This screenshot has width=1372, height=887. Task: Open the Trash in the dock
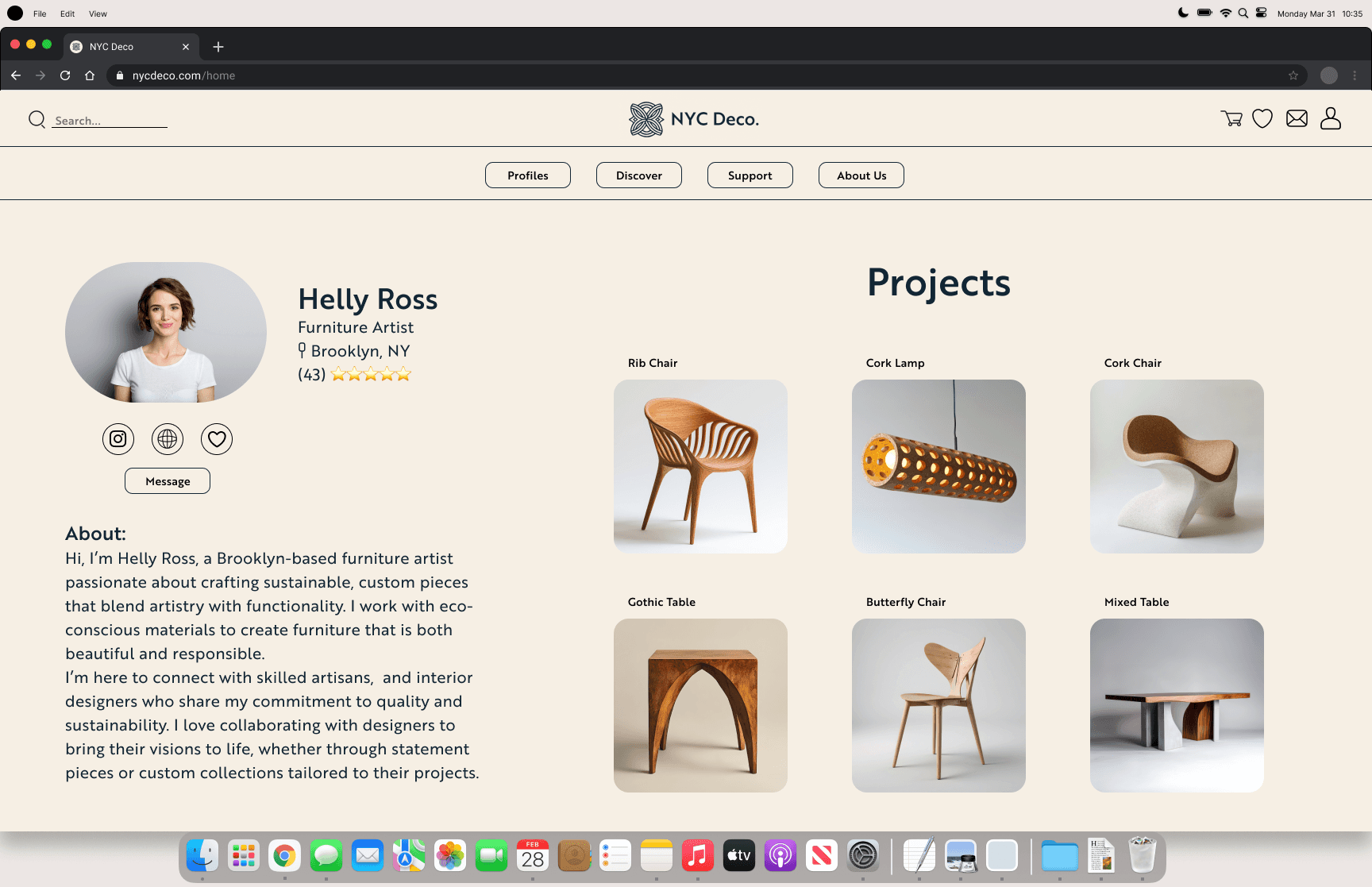click(1143, 855)
